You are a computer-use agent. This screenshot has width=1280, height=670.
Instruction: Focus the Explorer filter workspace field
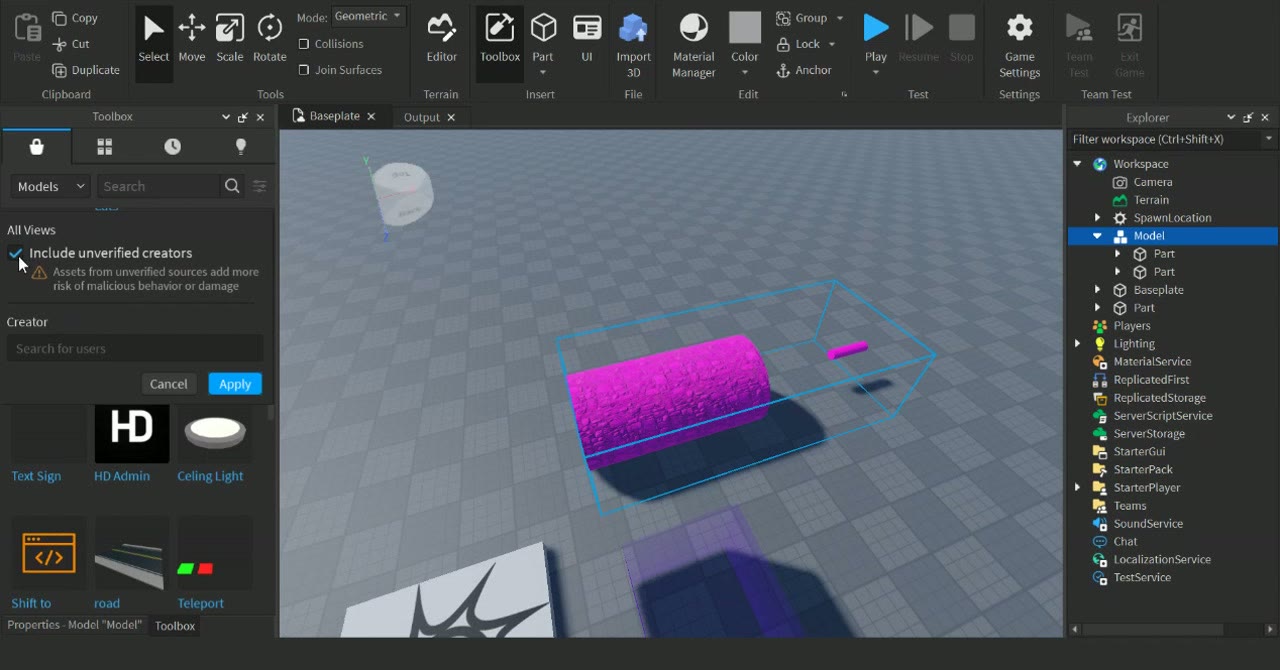[x=1165, y=139]
